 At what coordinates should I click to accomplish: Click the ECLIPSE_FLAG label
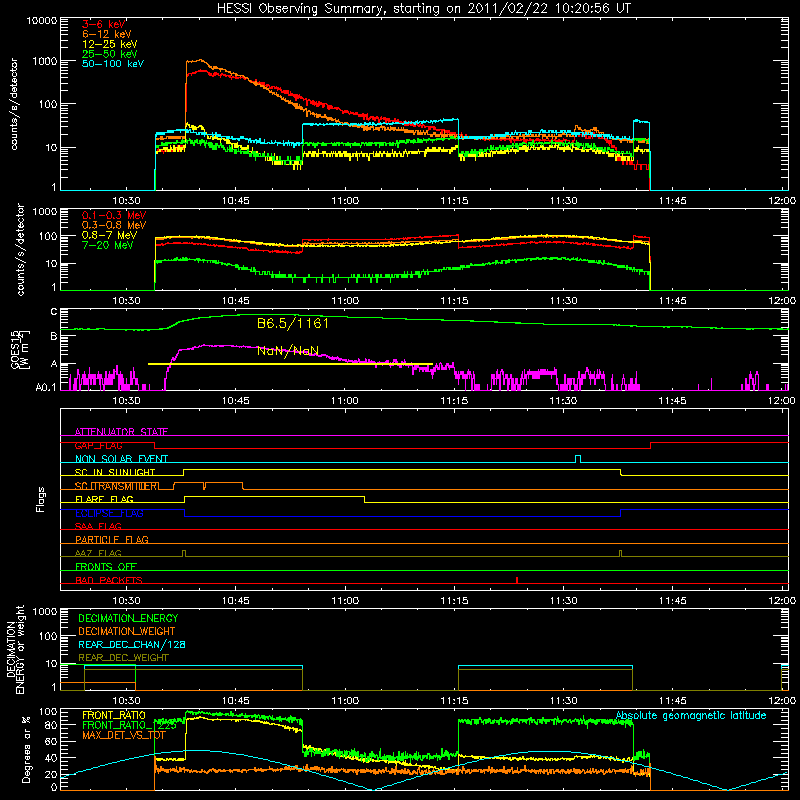[x=109, y=513]
